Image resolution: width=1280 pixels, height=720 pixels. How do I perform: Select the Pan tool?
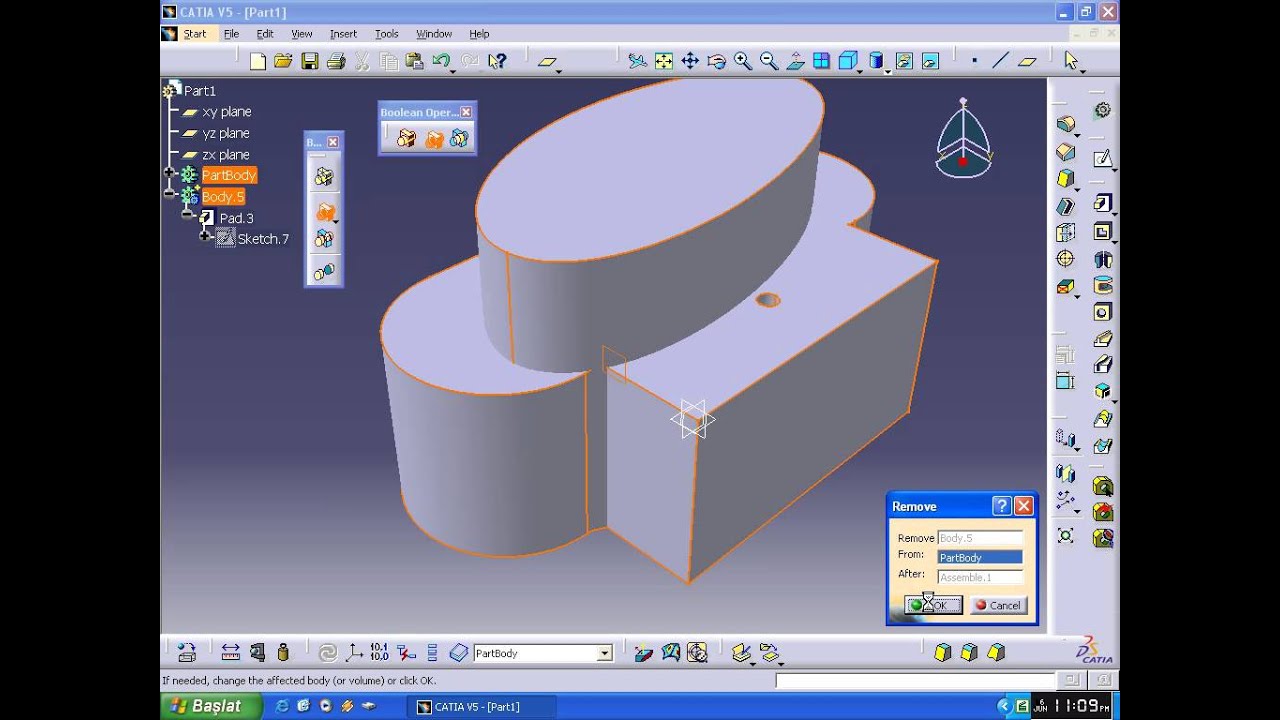pos(690,61)
